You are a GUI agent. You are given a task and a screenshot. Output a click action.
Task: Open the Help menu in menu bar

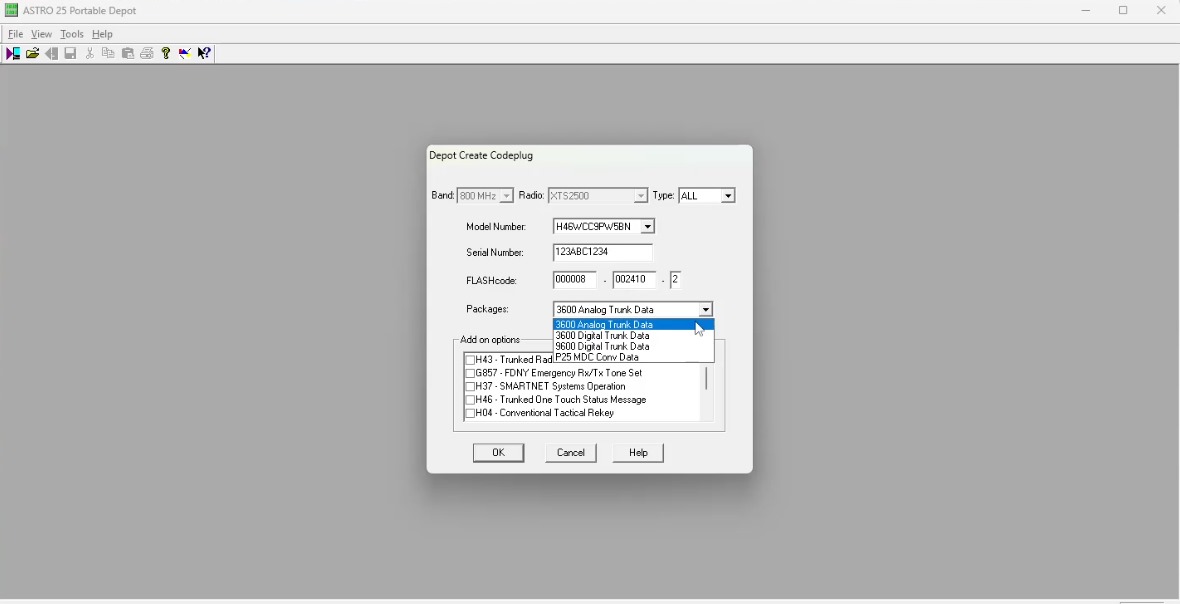pyautogui.click(x=102, y=34)
